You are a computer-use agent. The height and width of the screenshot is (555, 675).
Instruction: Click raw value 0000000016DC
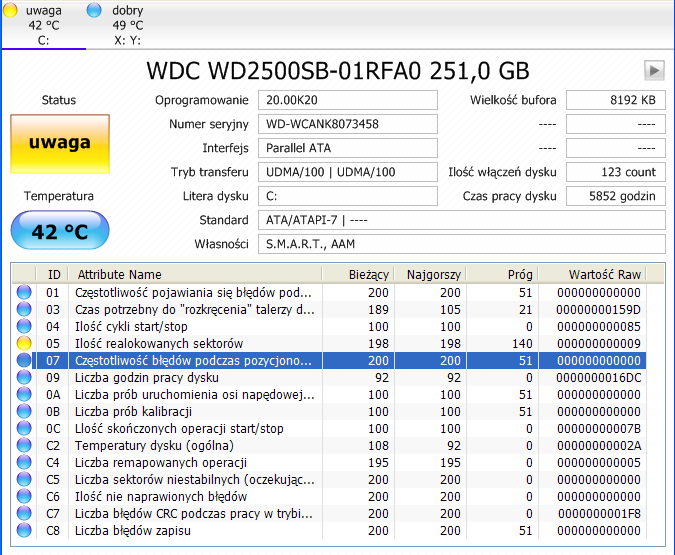pos(598,377)
